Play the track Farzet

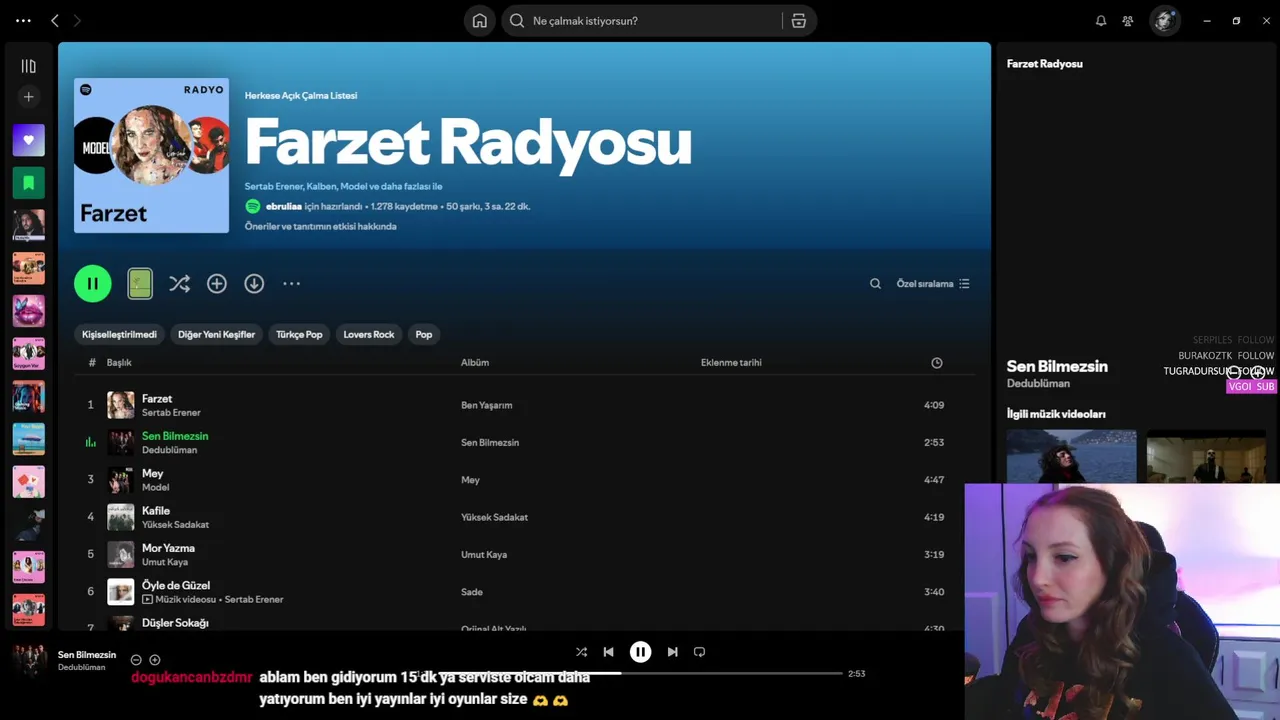(157, 398)
